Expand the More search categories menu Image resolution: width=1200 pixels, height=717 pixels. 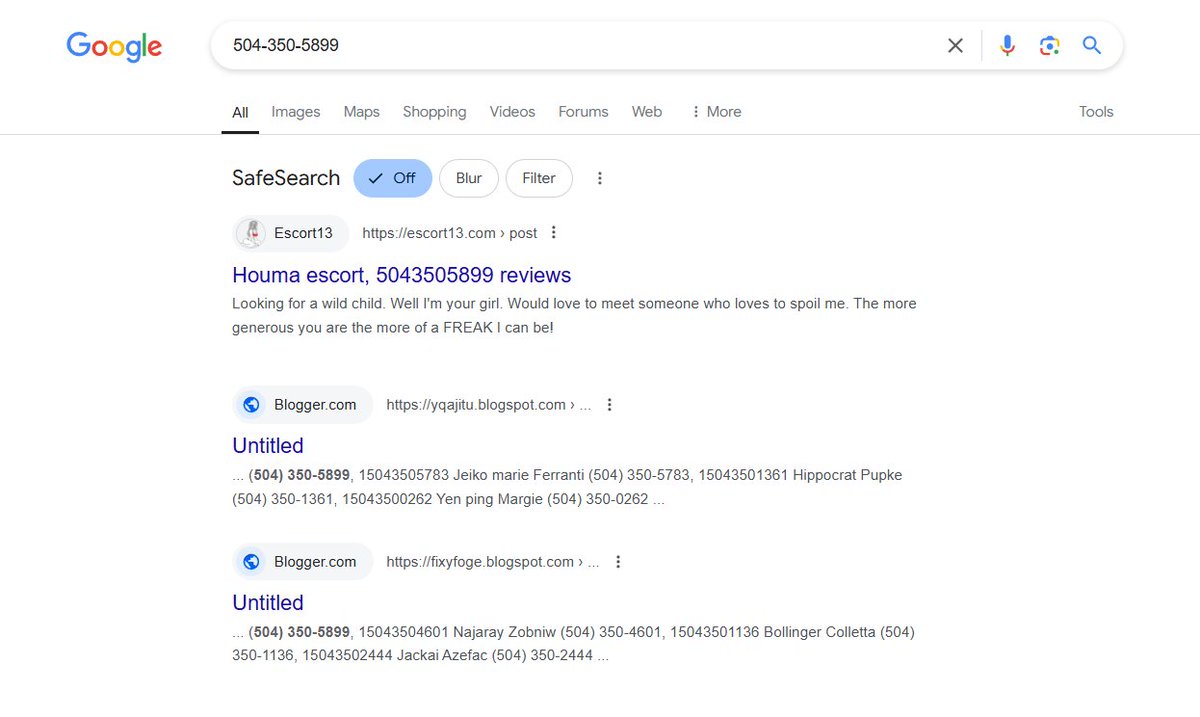pyautogui.click(x=716, y=112)
